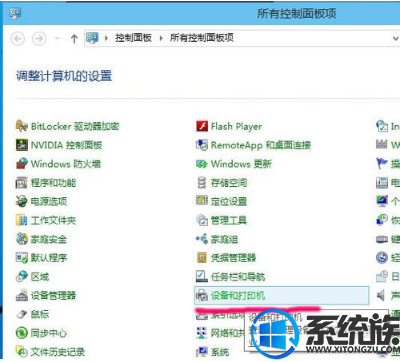Click the 文件历史记录 text
The height and width of the screenshot is (362, 400).
coord(58,351)
